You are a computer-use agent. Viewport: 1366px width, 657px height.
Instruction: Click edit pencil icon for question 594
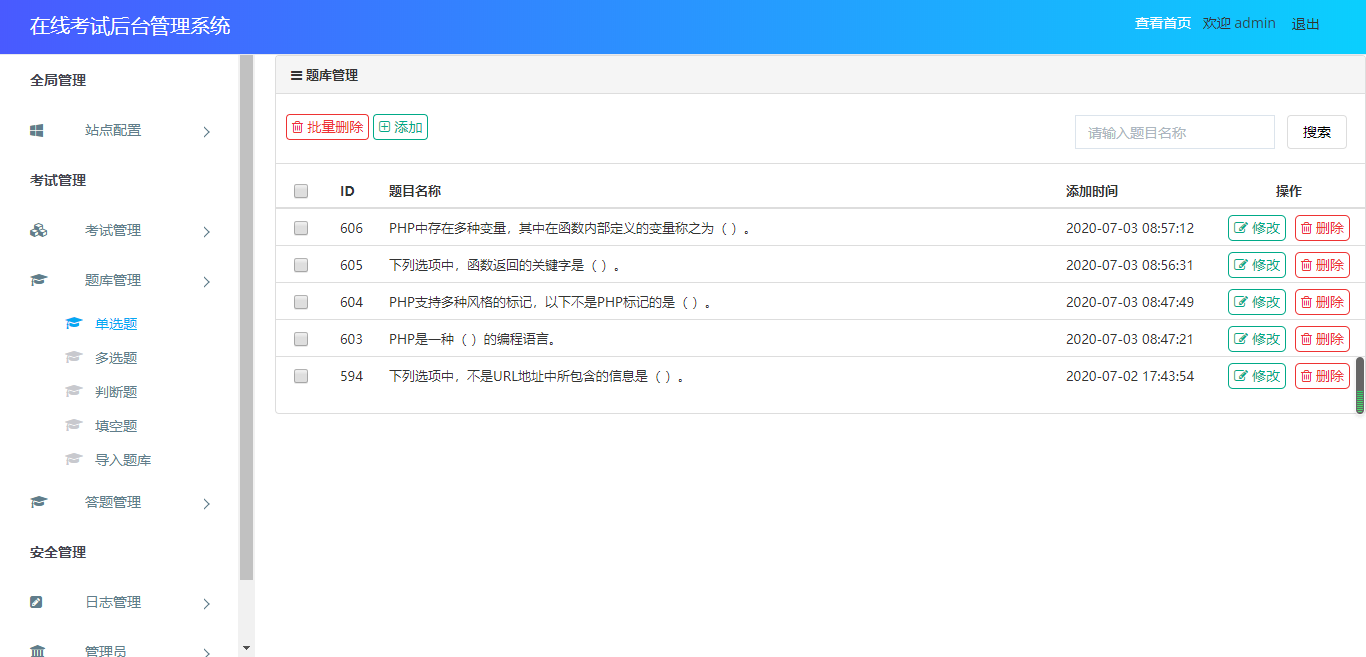tap(1241, 376)
